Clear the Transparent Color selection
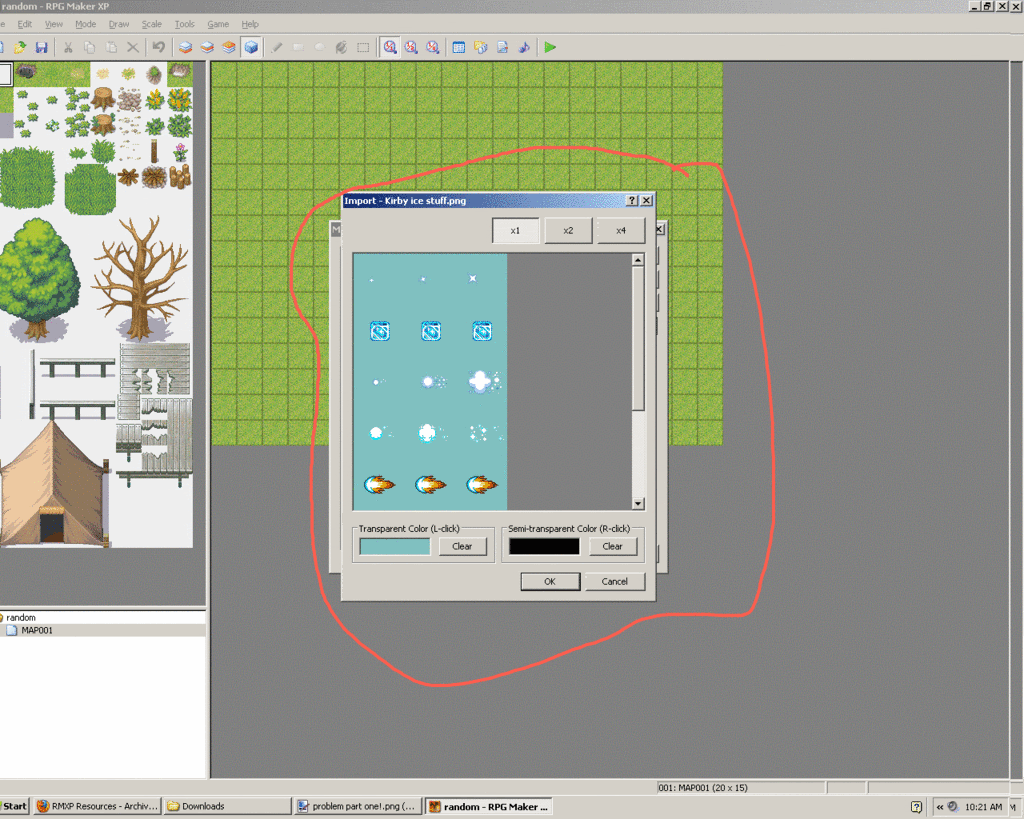The image size is (1024, 819). pos(462,546)
